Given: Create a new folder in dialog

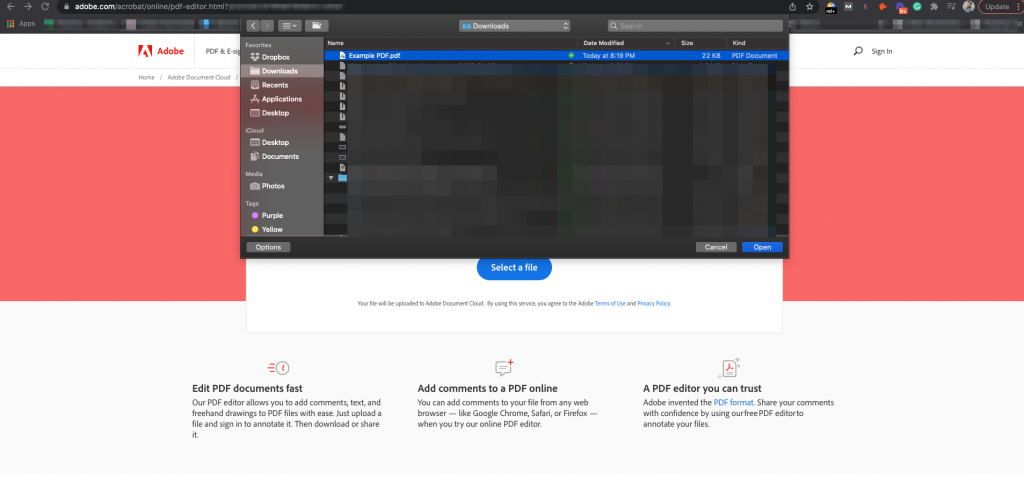Looking at the screenshot, I should [x=317, y=26].
